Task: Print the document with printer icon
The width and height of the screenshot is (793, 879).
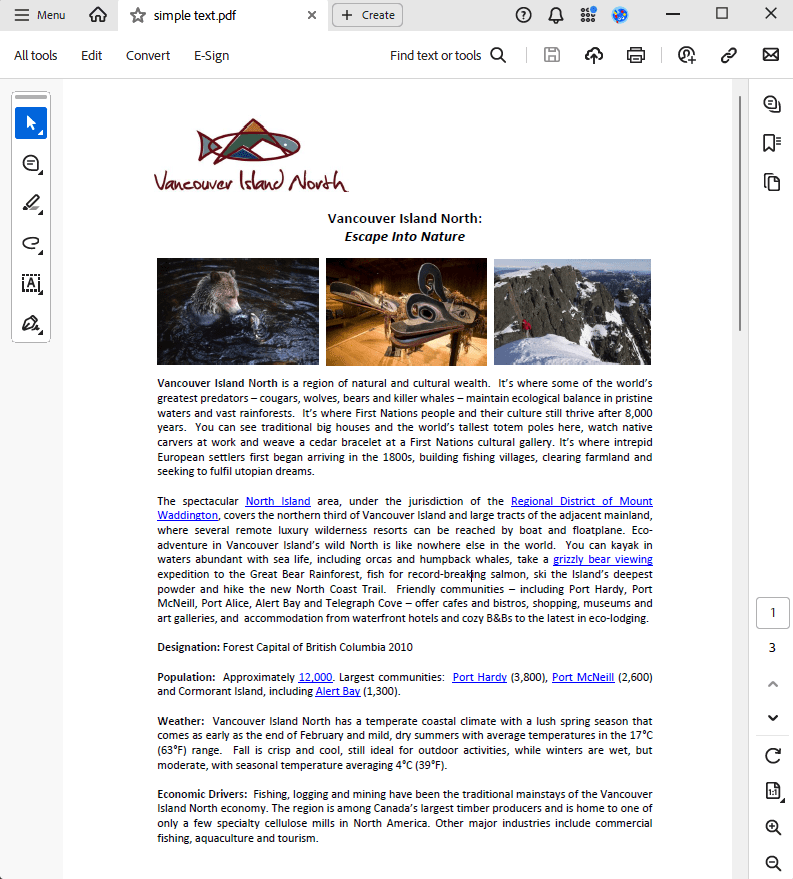Action: pyautogui.click(x=636, y=55)
